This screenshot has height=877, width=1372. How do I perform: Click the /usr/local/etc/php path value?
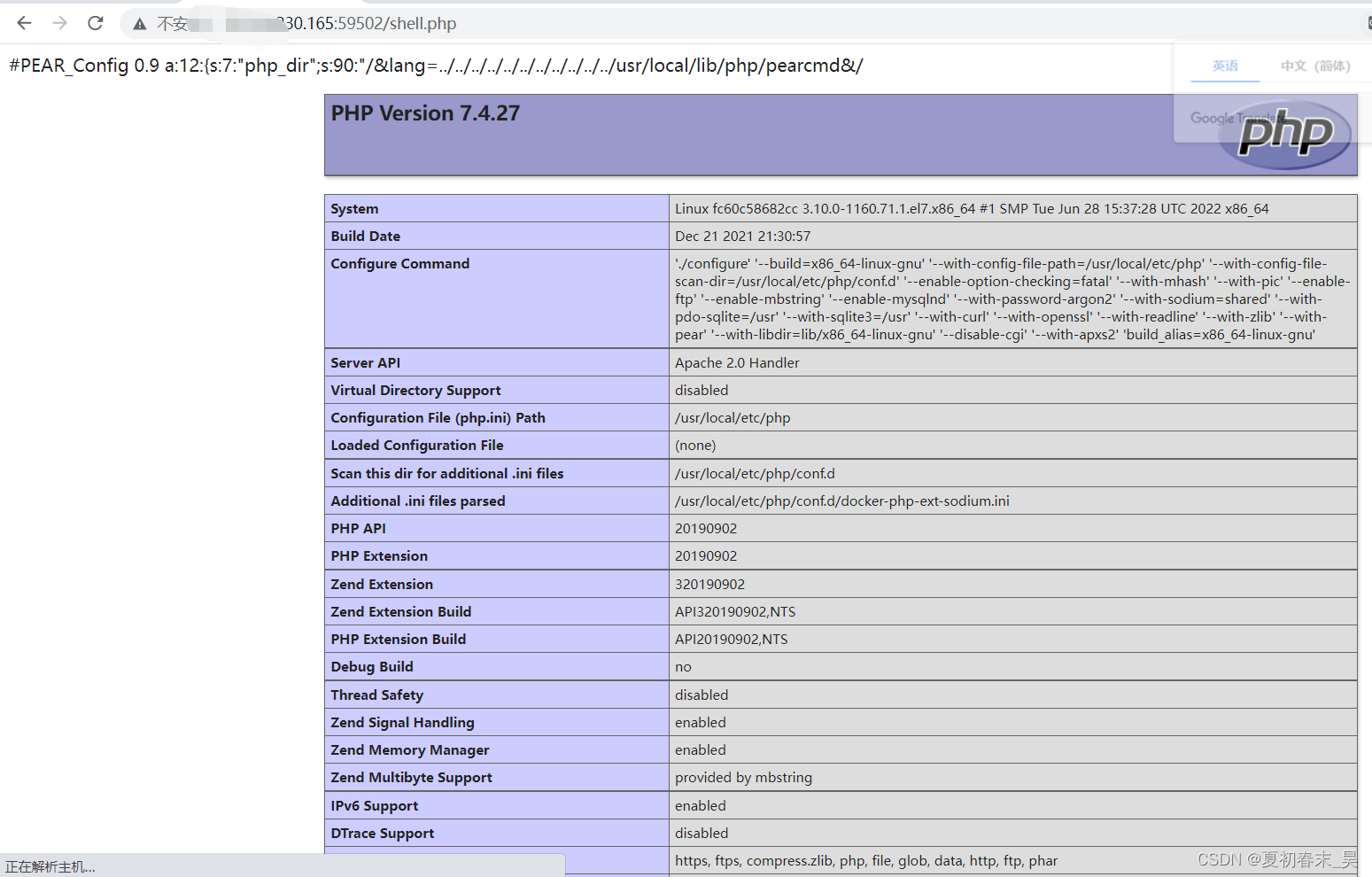[733, 418]
